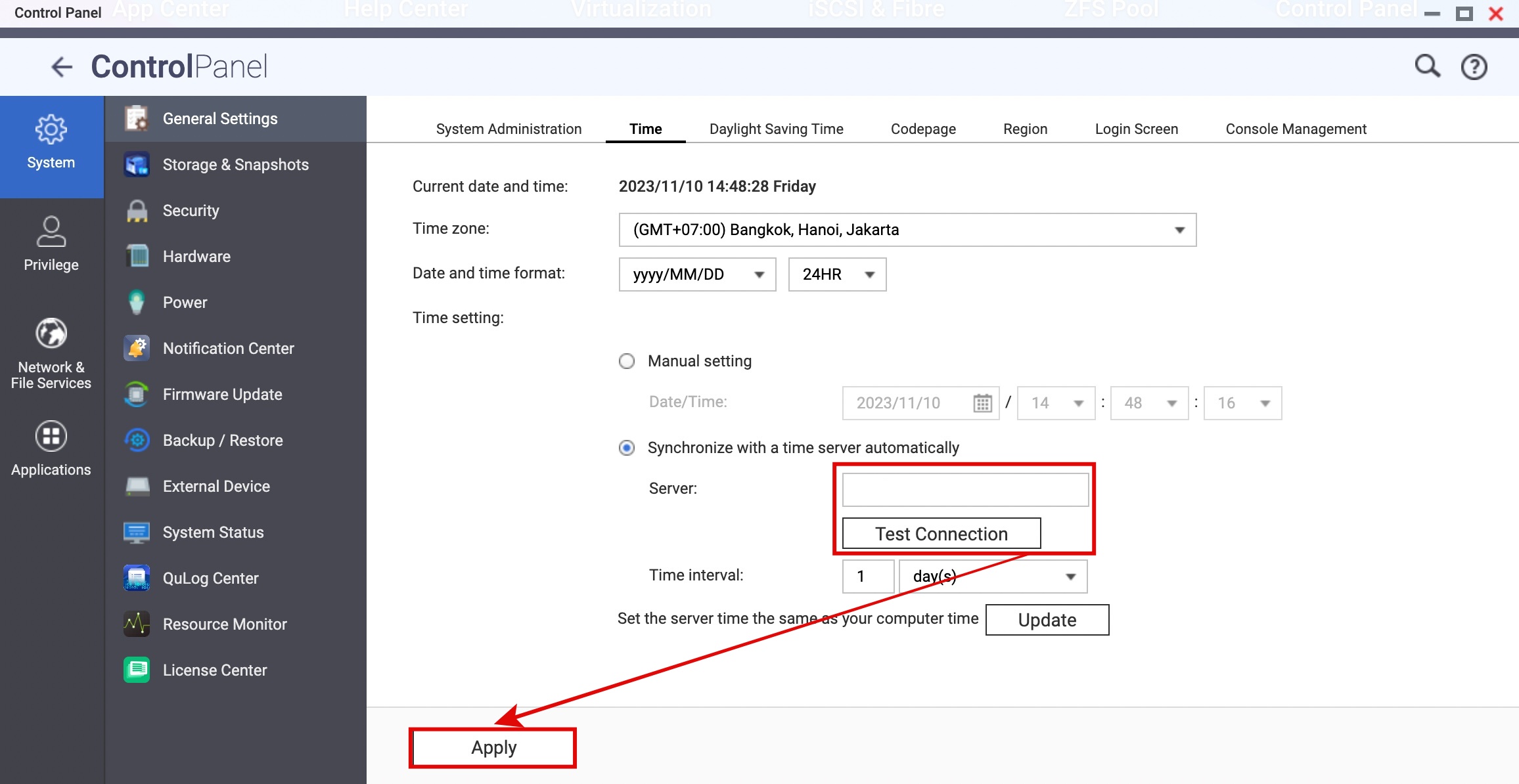Open the search magnifier icon

click(x=1426, y=66)
